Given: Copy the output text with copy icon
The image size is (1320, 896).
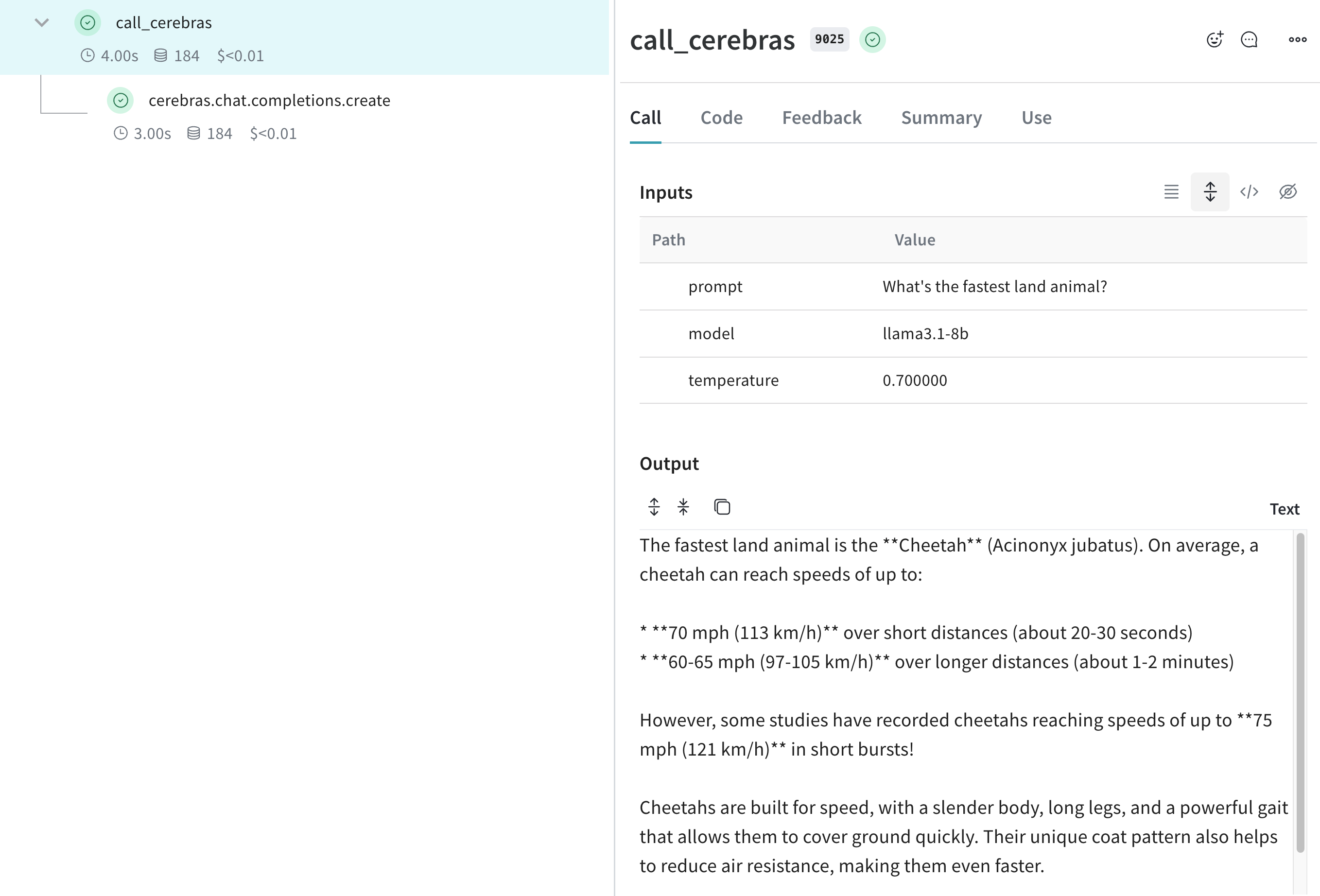Looking at the screenshot, I should pyautogui.click(x=722, y=506).
